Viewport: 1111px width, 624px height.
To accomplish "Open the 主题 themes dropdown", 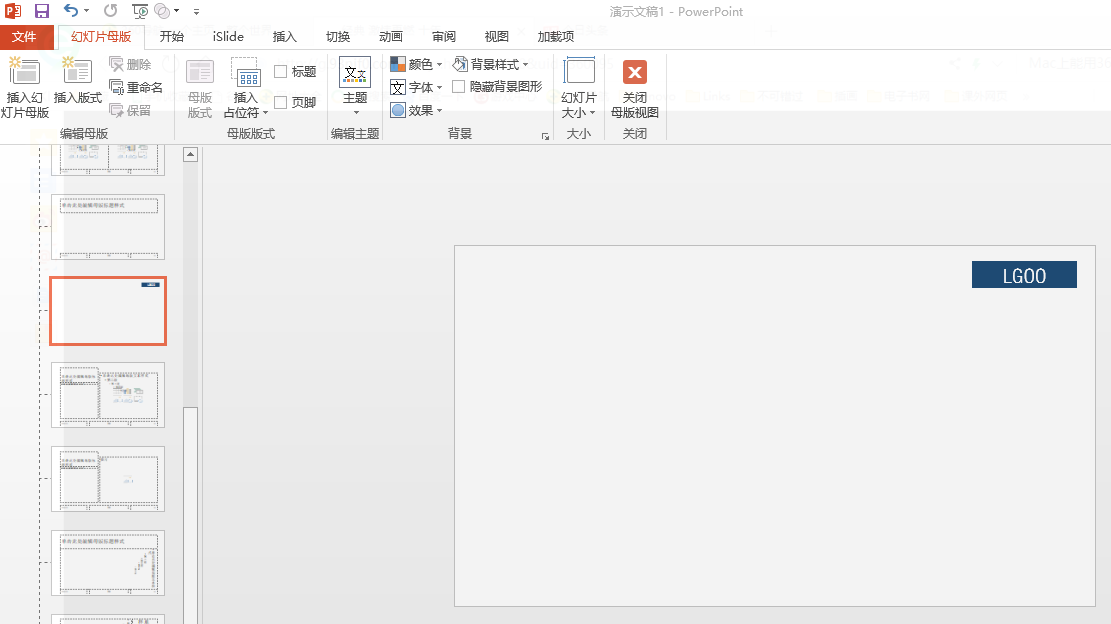I will click(x=355, y=86).
